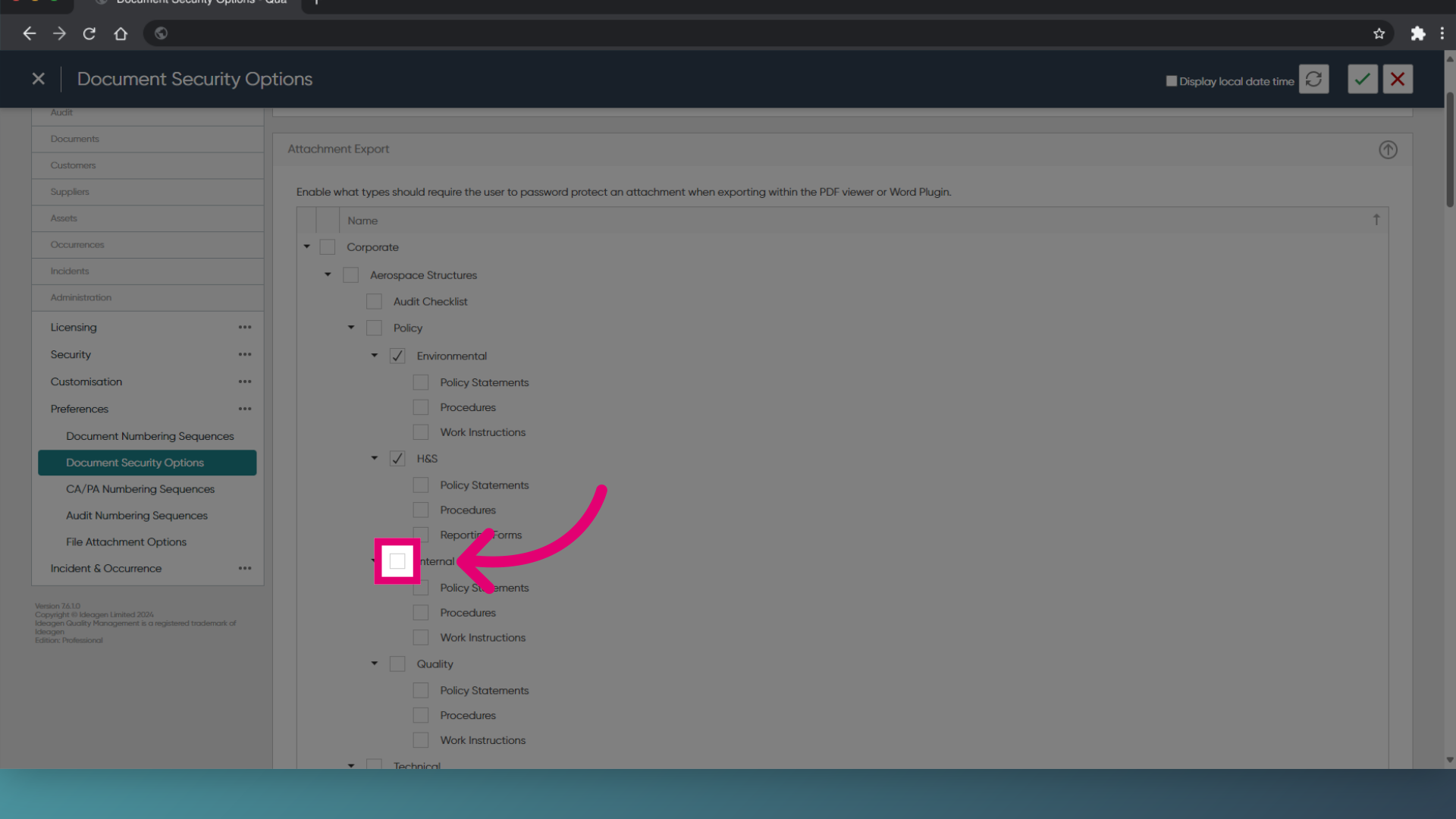Check Procedures under Environmental

point(421,407)
